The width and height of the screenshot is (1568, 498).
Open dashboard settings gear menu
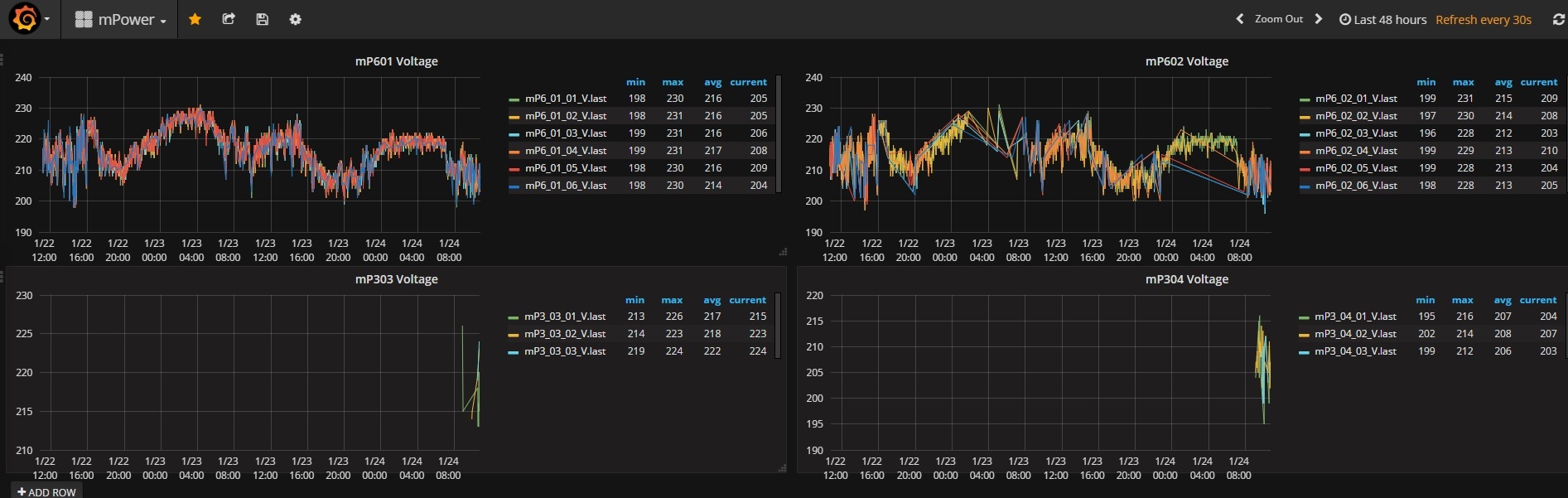click(295, 19)
